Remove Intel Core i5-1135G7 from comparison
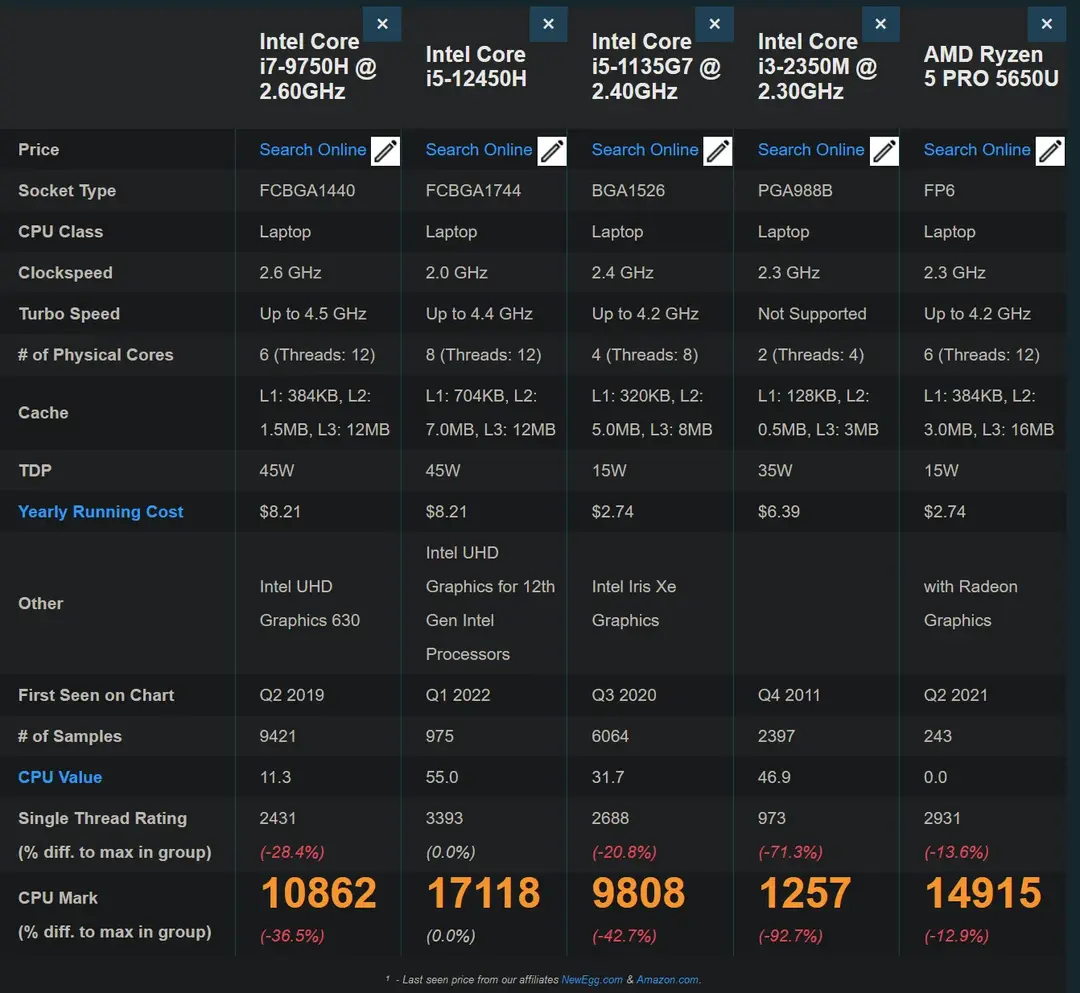 714,23
